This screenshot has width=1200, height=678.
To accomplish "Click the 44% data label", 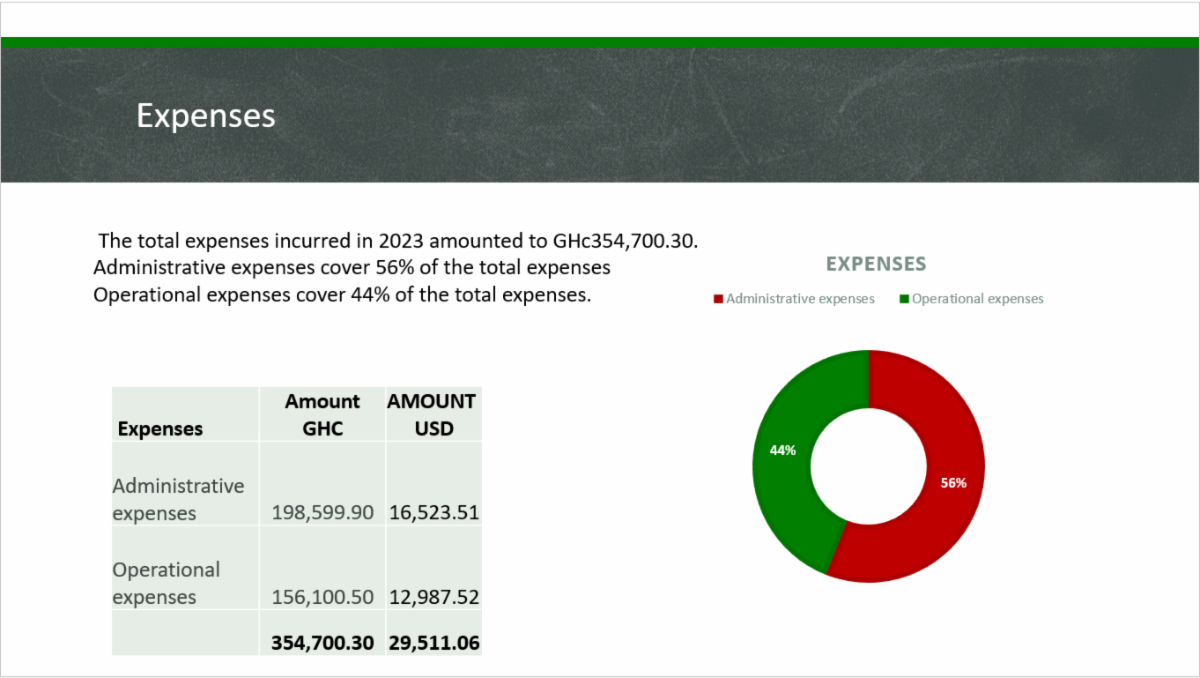I will [782, 451].
